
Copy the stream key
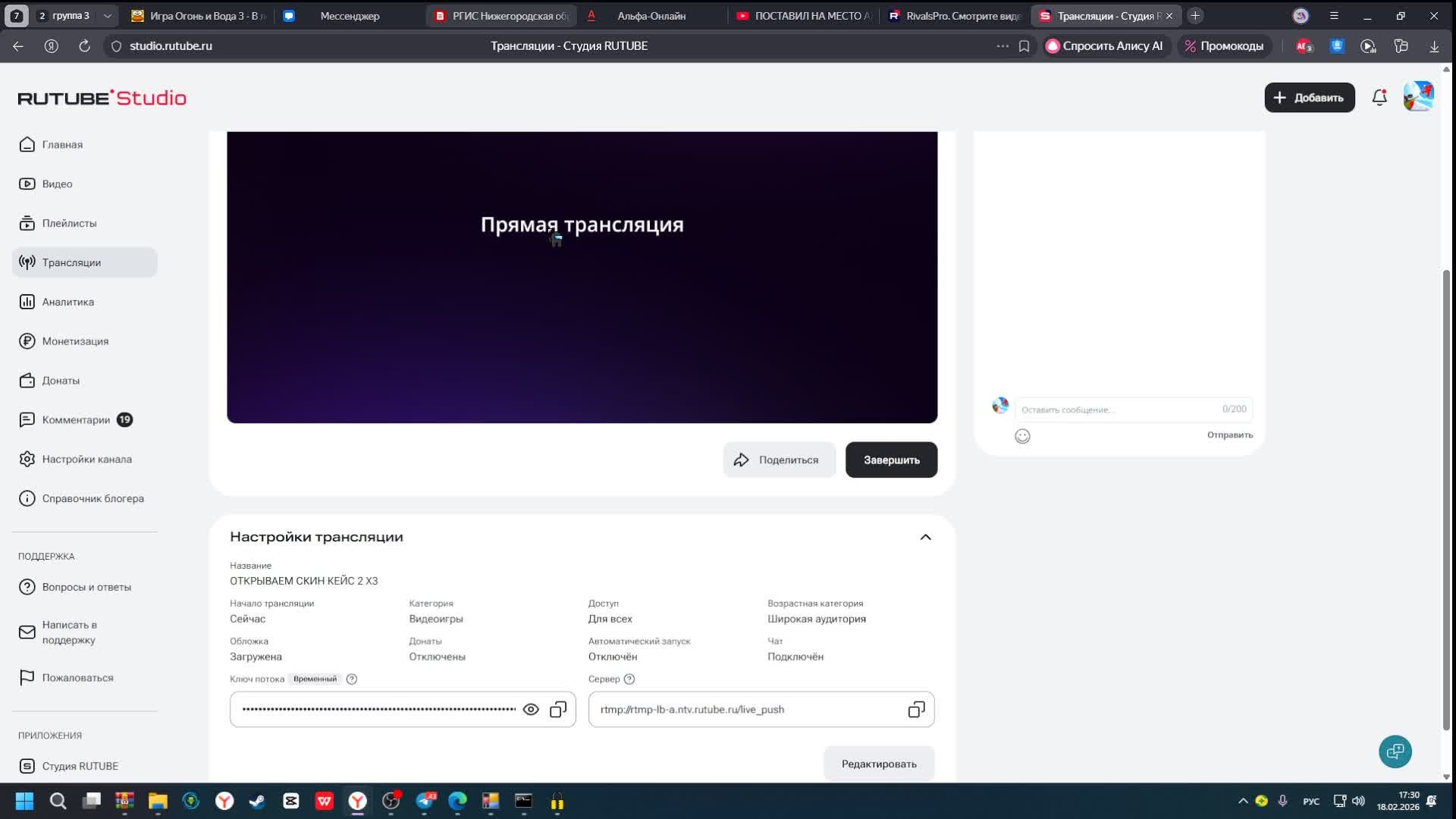click(558, 709)
